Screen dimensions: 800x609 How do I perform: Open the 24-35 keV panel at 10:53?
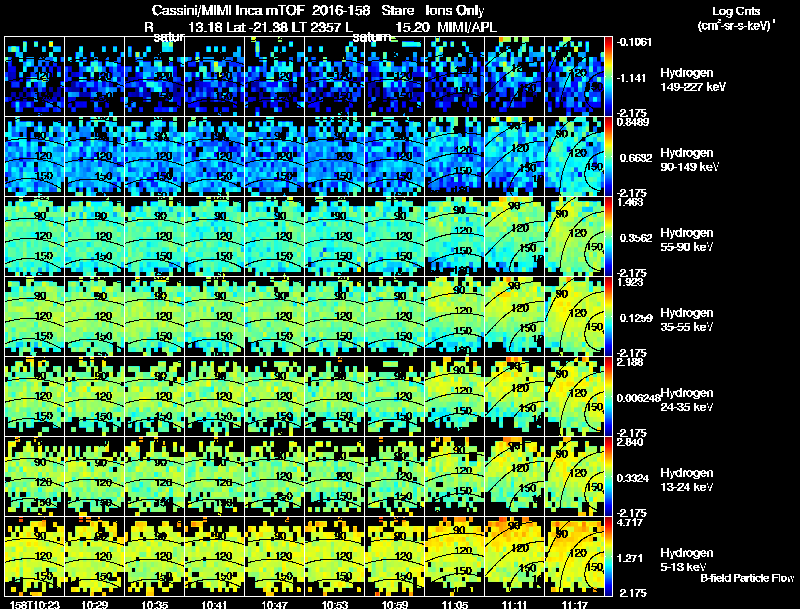point(335,396)
